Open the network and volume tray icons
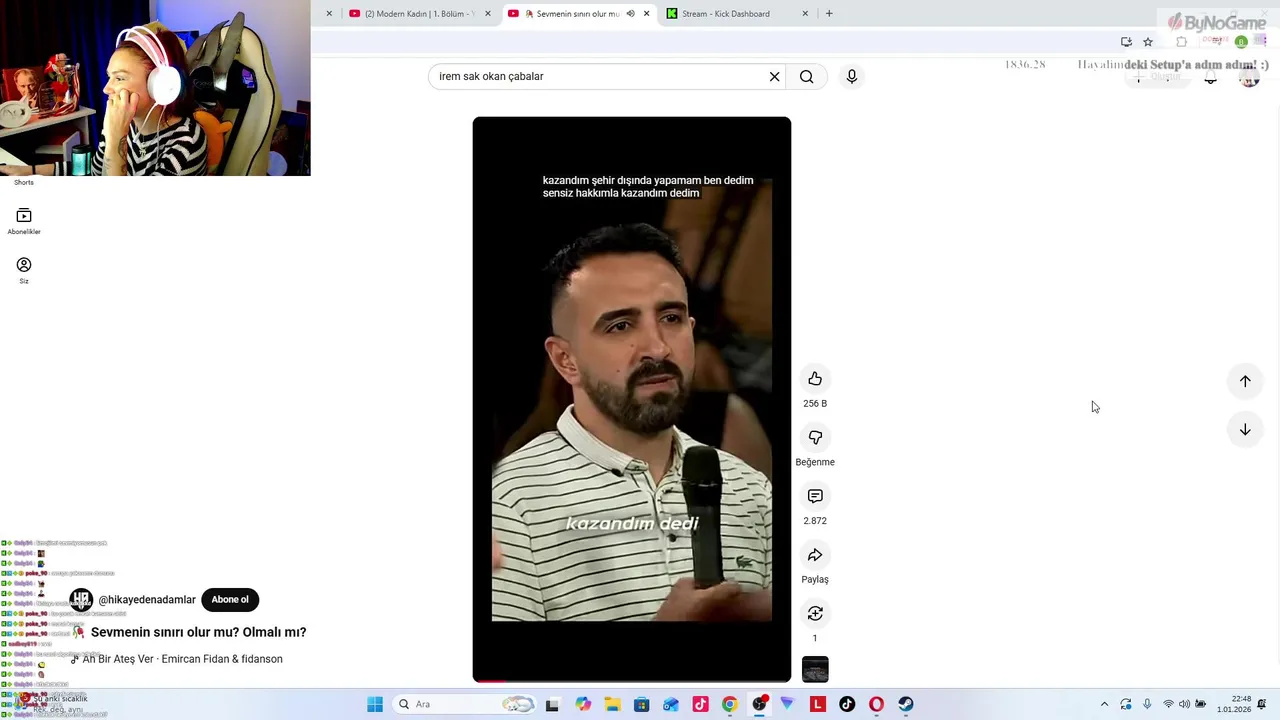Viewport: 1280px width, 720px height. click(x=1184, y=704)
